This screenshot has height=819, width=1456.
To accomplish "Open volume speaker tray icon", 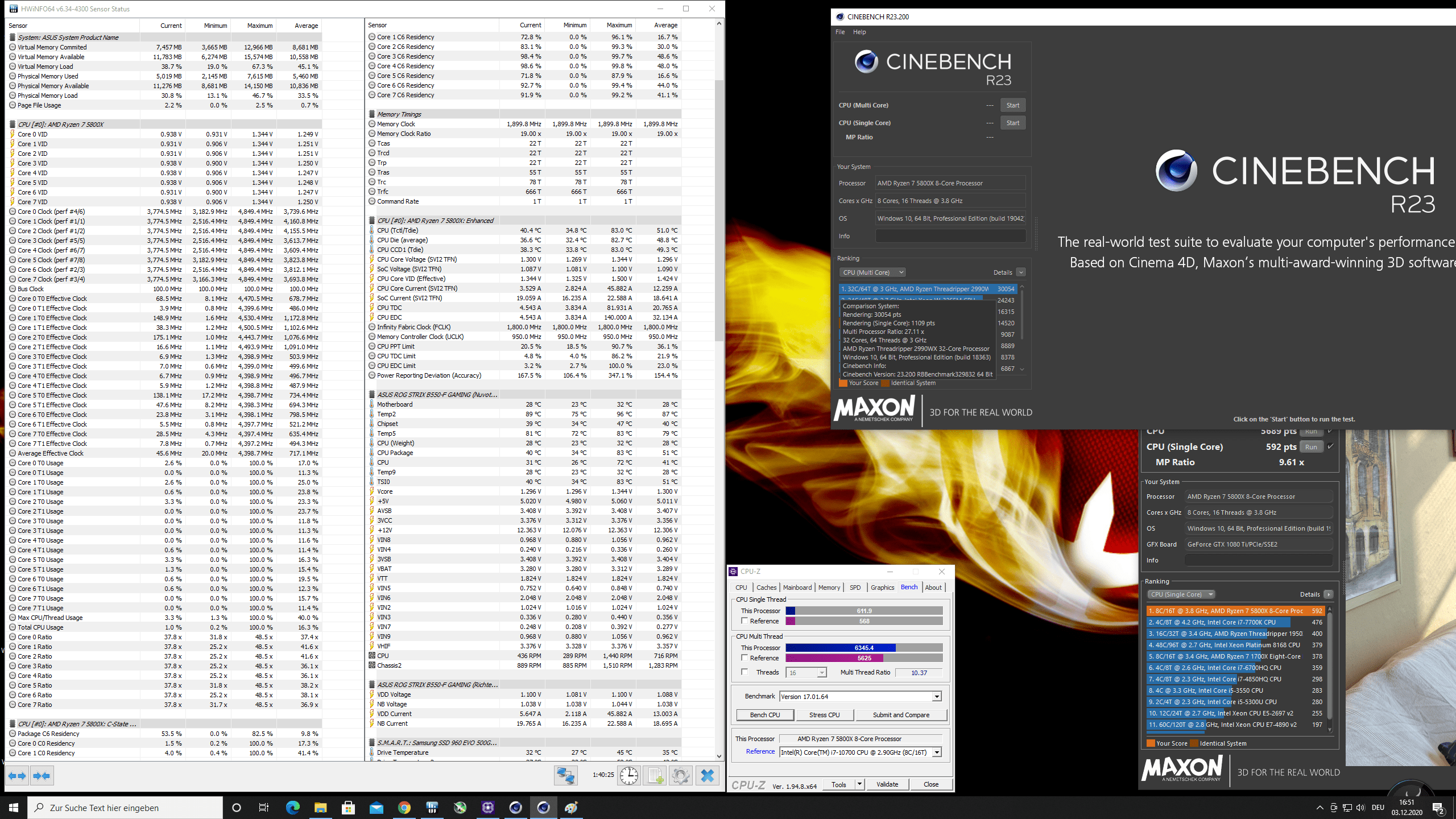I will [1360, 808].
